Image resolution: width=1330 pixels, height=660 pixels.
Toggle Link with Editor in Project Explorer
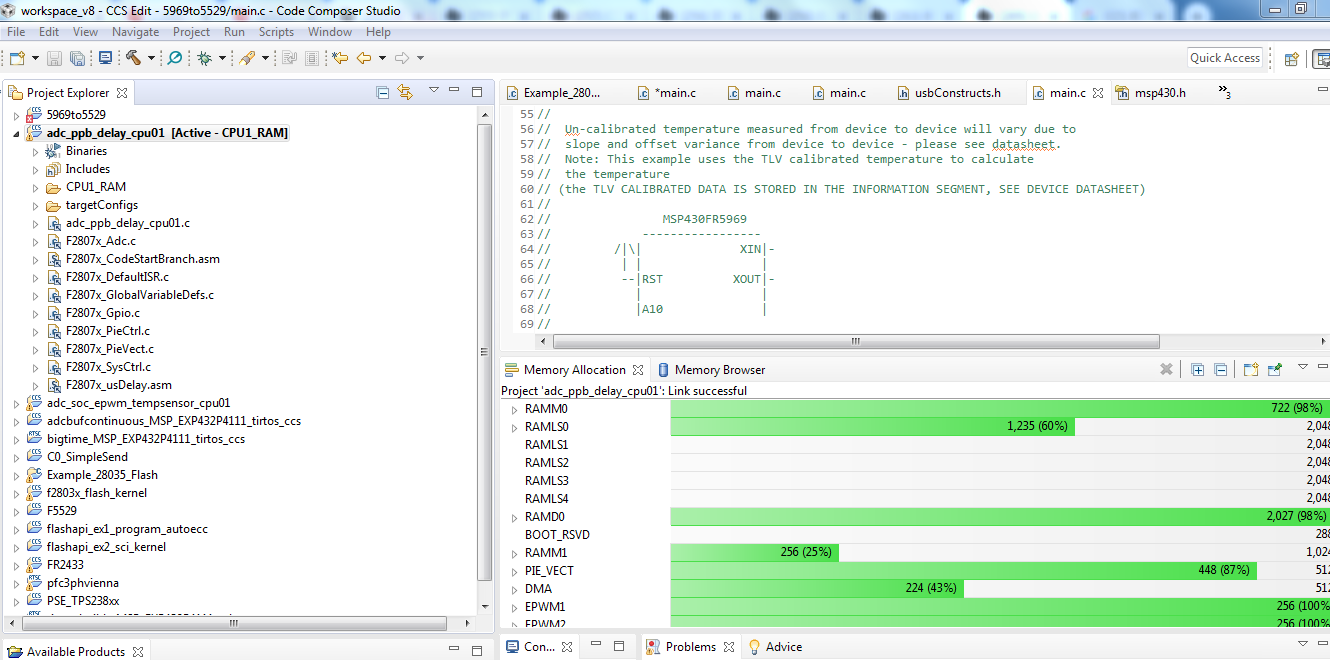405,92
